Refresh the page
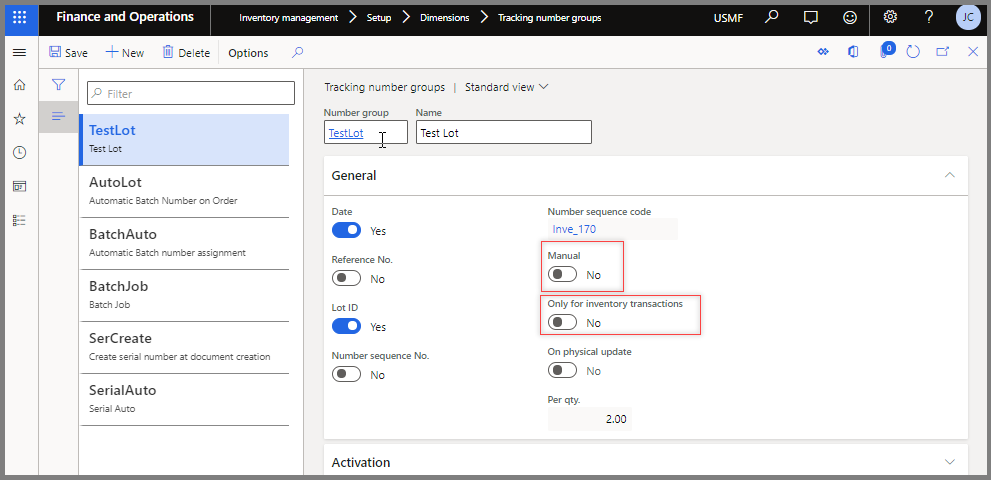 point(913,52)
